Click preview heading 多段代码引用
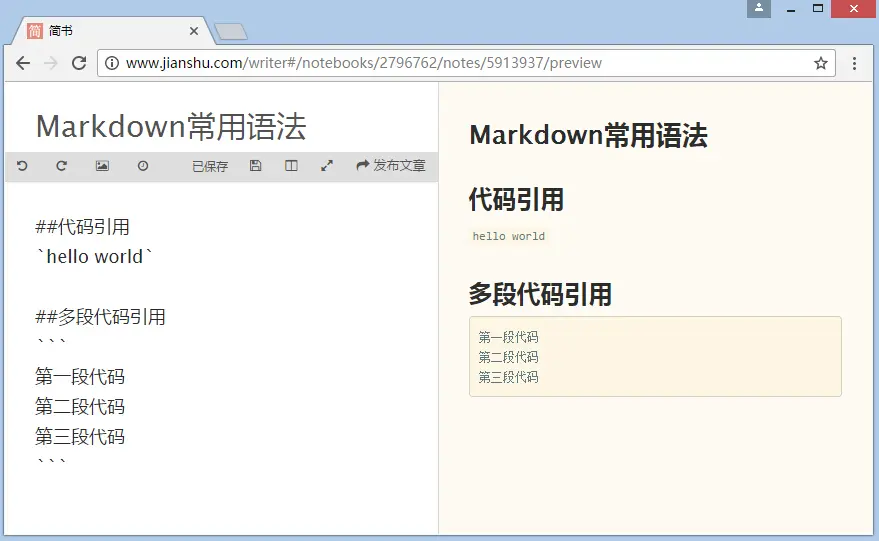This screenshot has width=879, height=541. click(540, 294)
